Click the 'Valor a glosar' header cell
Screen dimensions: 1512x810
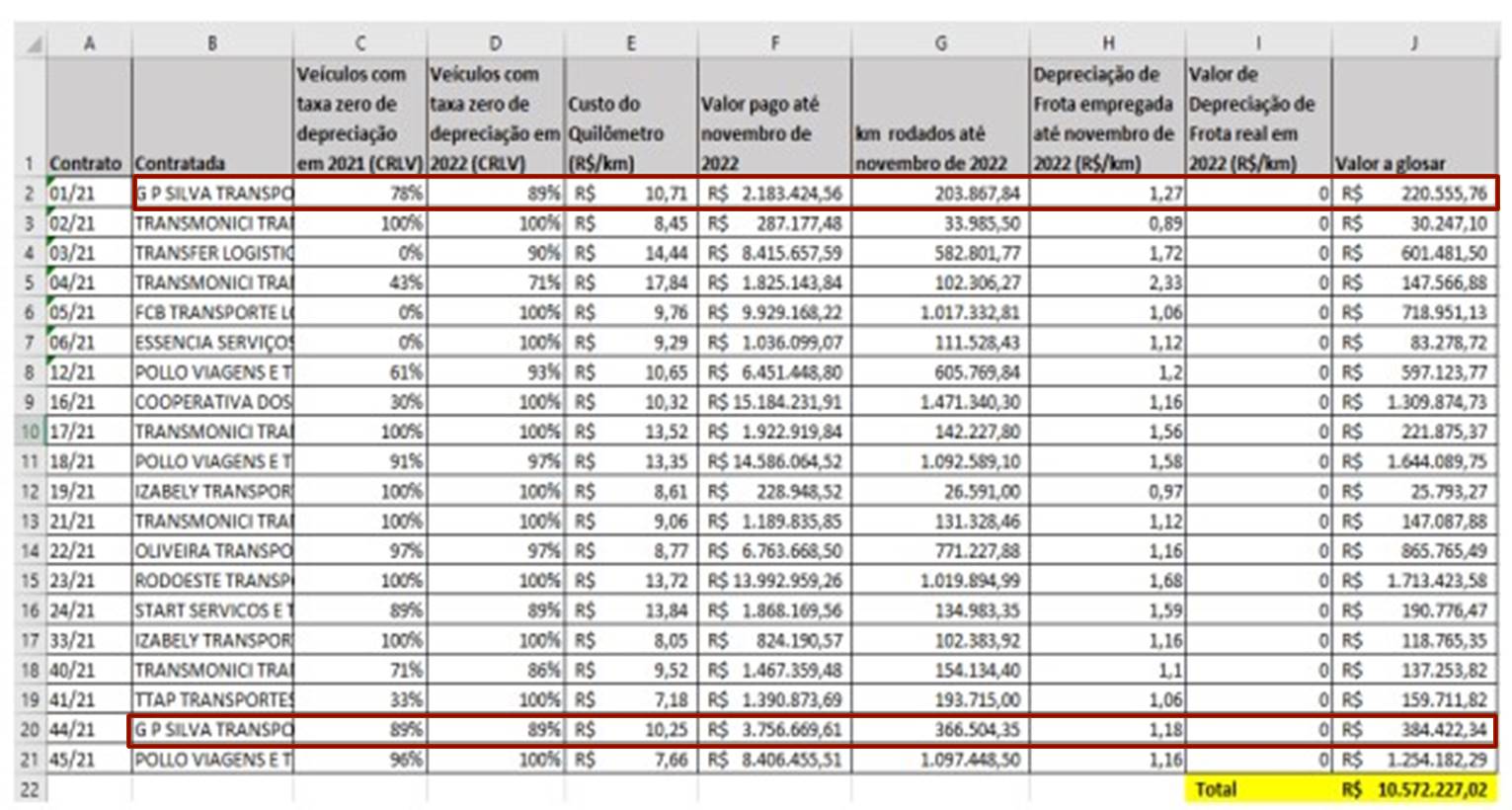coord(1414,119)
